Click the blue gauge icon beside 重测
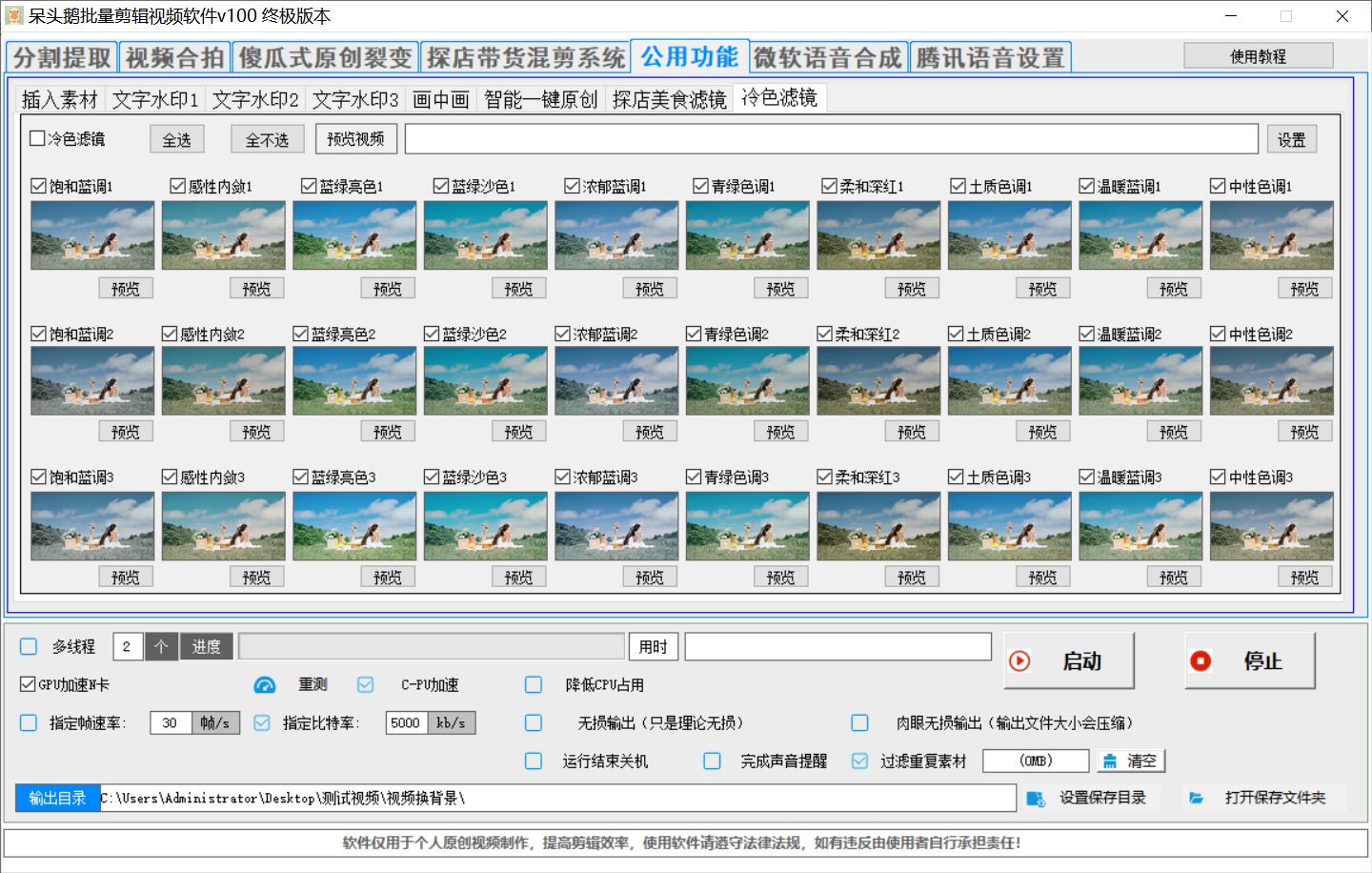 [x=265, y=684]
